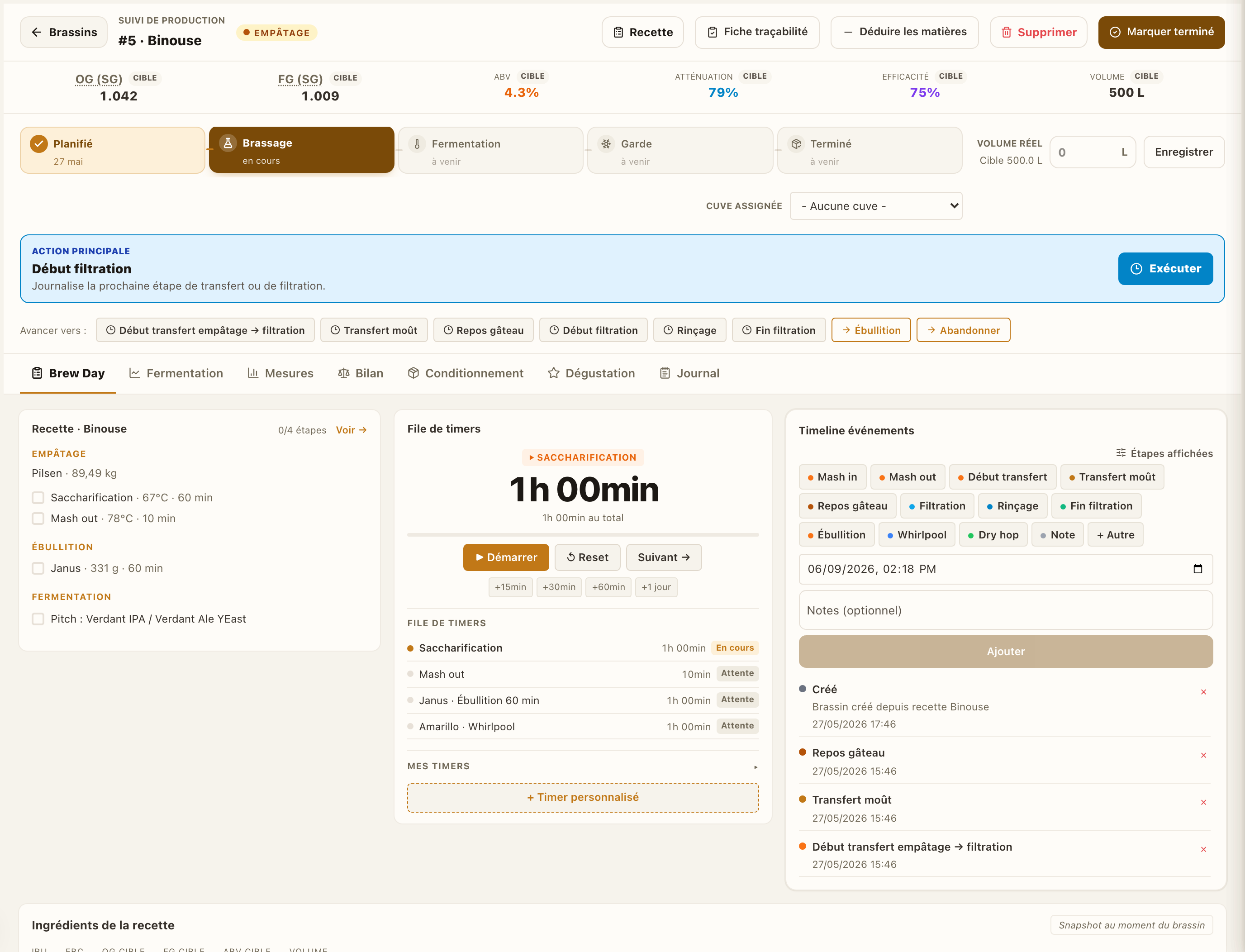This screenshot has height=952, width=1245.
Task: Select Filtration event chip
Action: (937, 506)
